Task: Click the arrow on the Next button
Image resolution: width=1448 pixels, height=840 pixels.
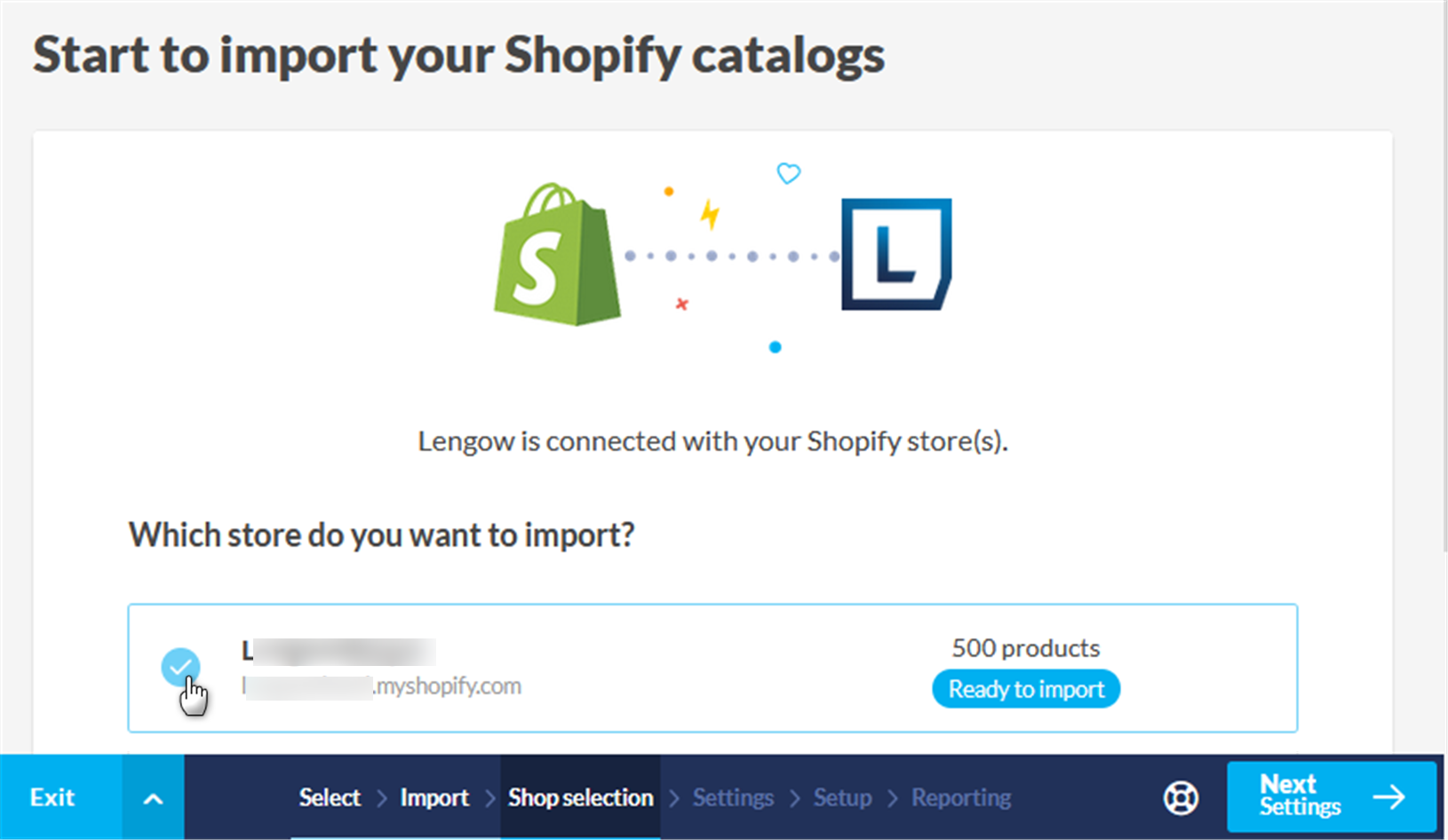Action: 1388,796
